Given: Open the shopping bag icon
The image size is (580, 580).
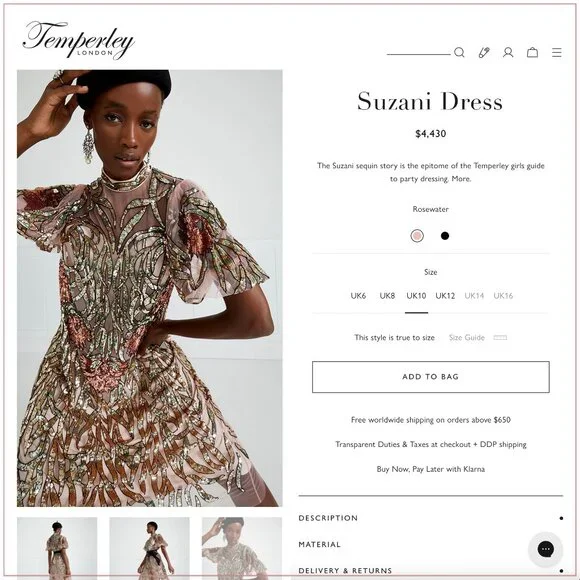Looking at the screenshot, I should pyautogui.click(x=532, y=53).
